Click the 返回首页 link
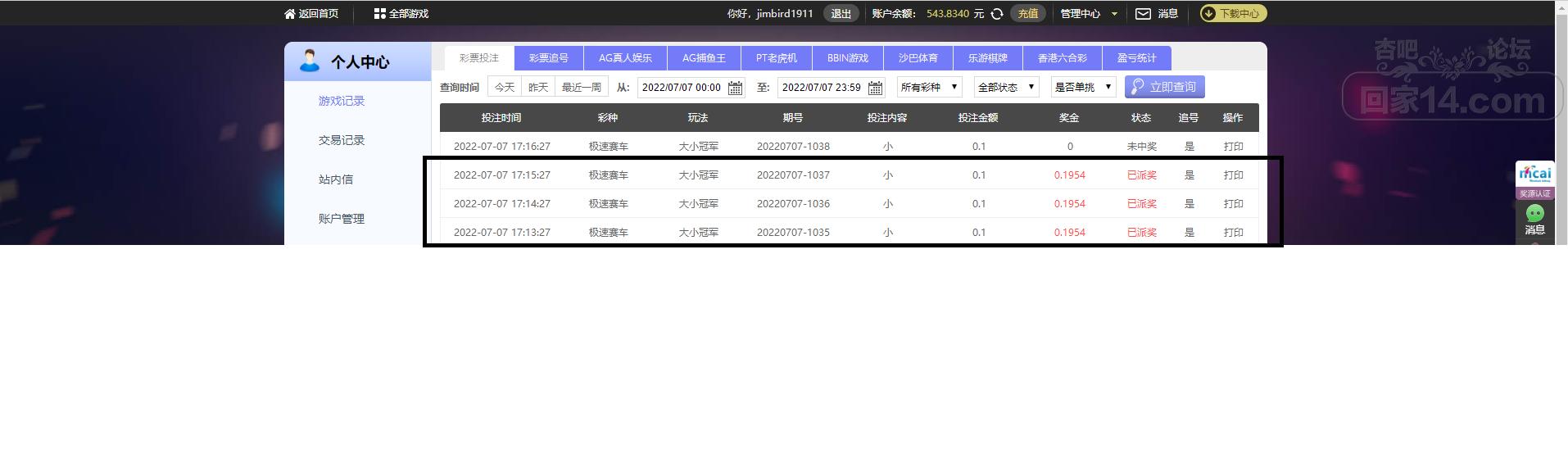Screen dimensions: 1568x449 [319, 13]
